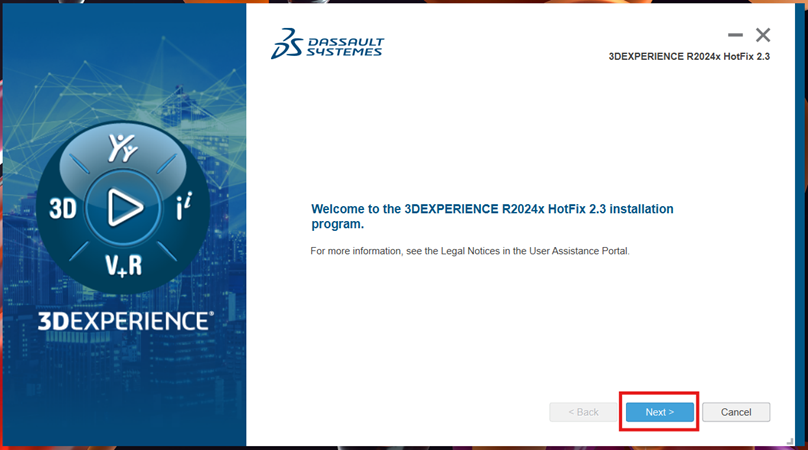
Task: Click the V+R quadrant of the compass
Action: 124,266
